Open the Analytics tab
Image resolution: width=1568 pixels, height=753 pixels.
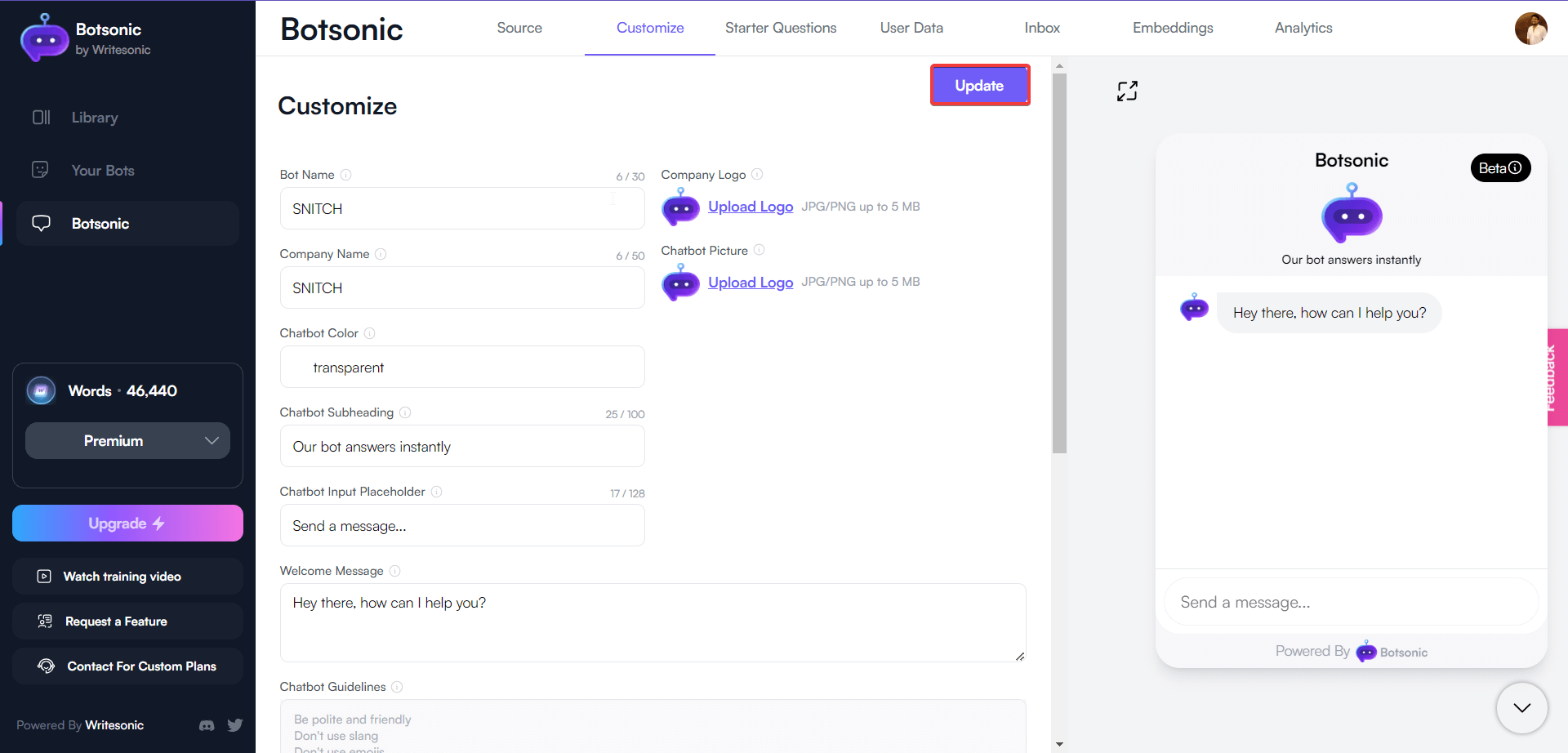coord(1303,27)
